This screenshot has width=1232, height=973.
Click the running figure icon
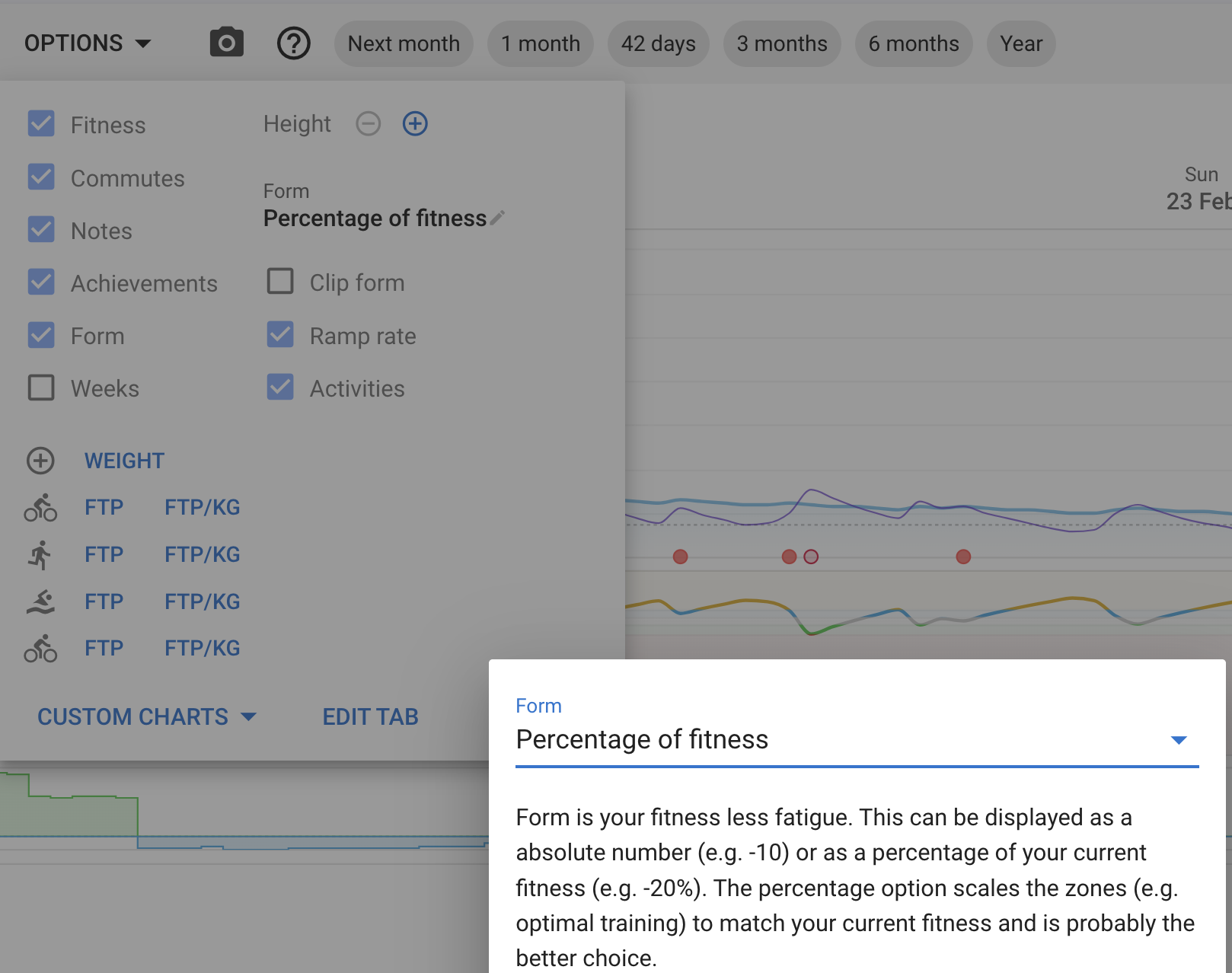[40, 555]
